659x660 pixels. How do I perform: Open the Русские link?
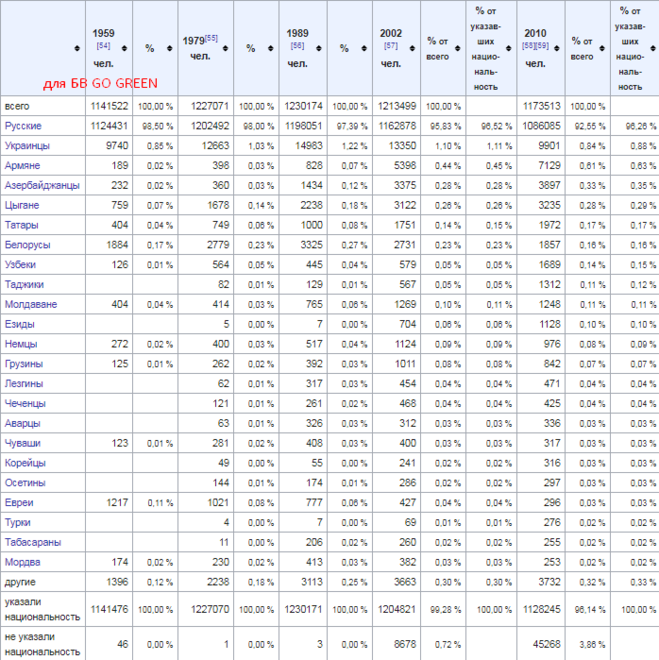pos(23,126)
